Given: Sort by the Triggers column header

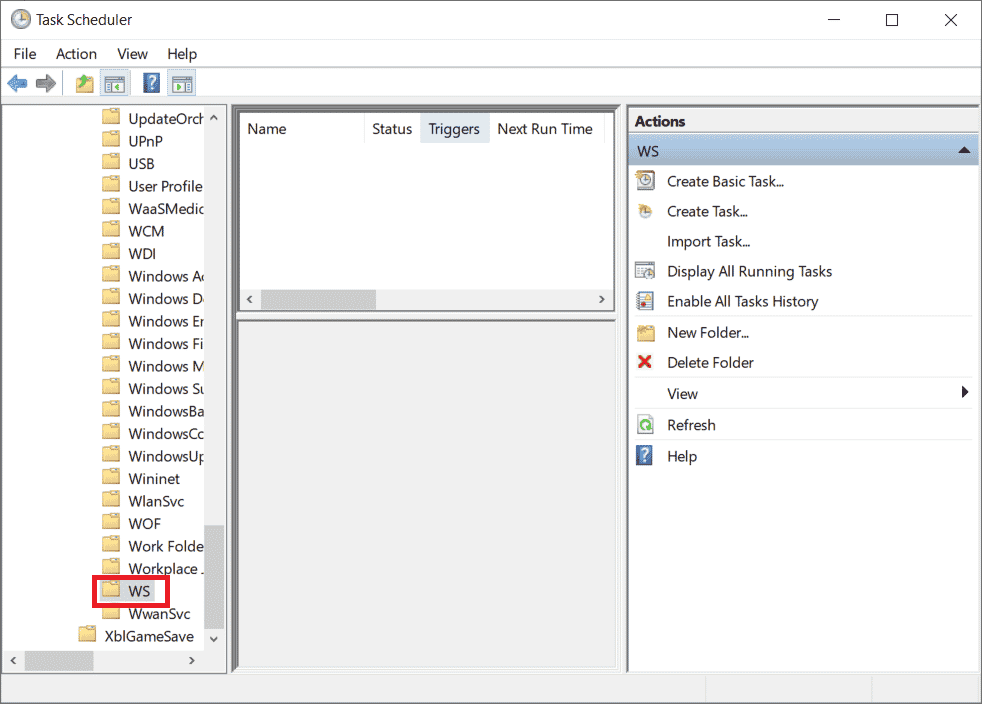Looking at the screenshot, I should (x=454, y=129).
